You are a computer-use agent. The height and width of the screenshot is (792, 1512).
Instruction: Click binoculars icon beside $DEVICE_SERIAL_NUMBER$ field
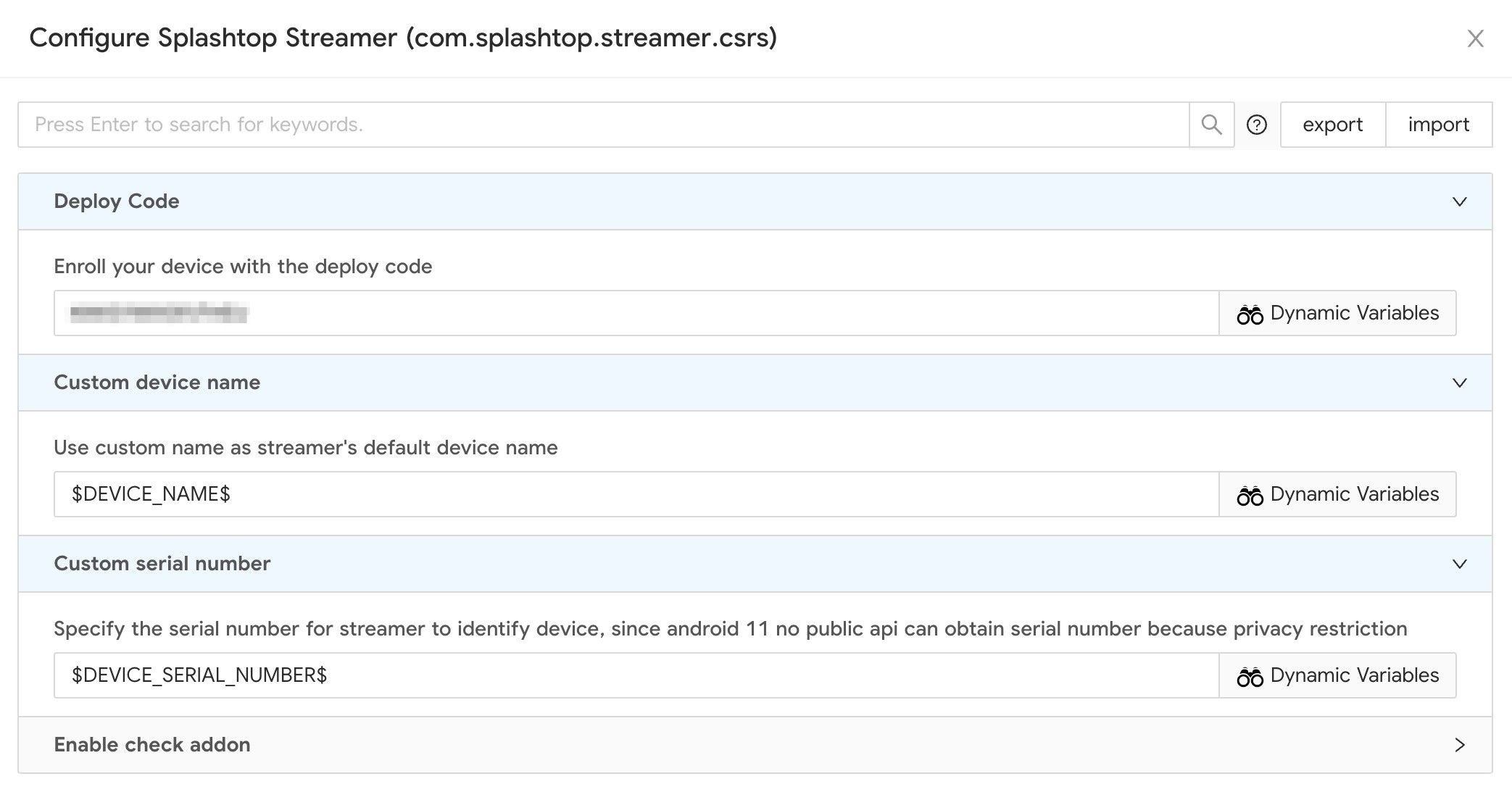point(1250,676)
